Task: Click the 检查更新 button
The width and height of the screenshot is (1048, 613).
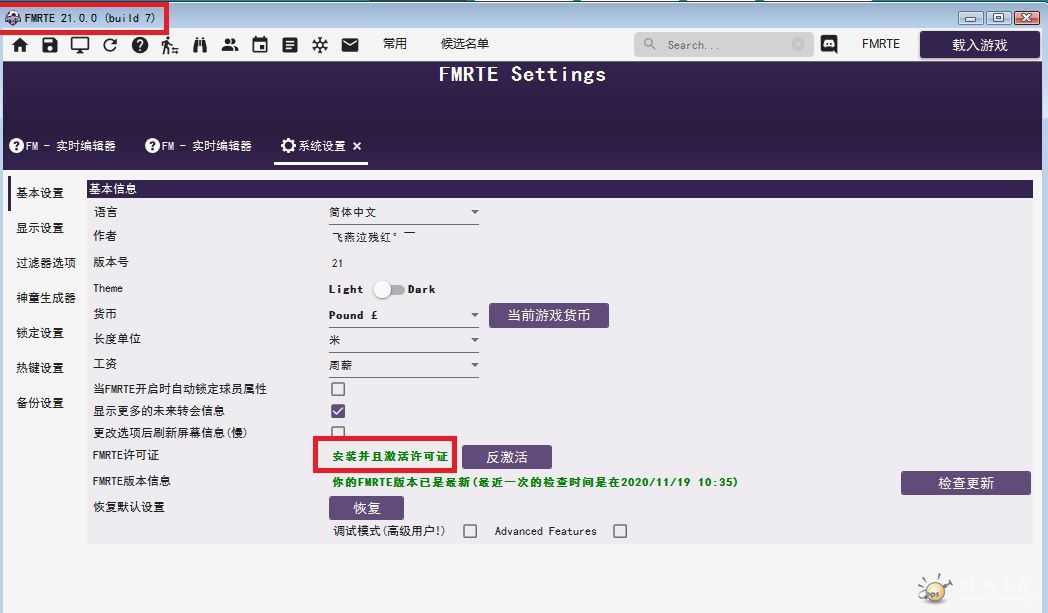Action: click(966, 483)
